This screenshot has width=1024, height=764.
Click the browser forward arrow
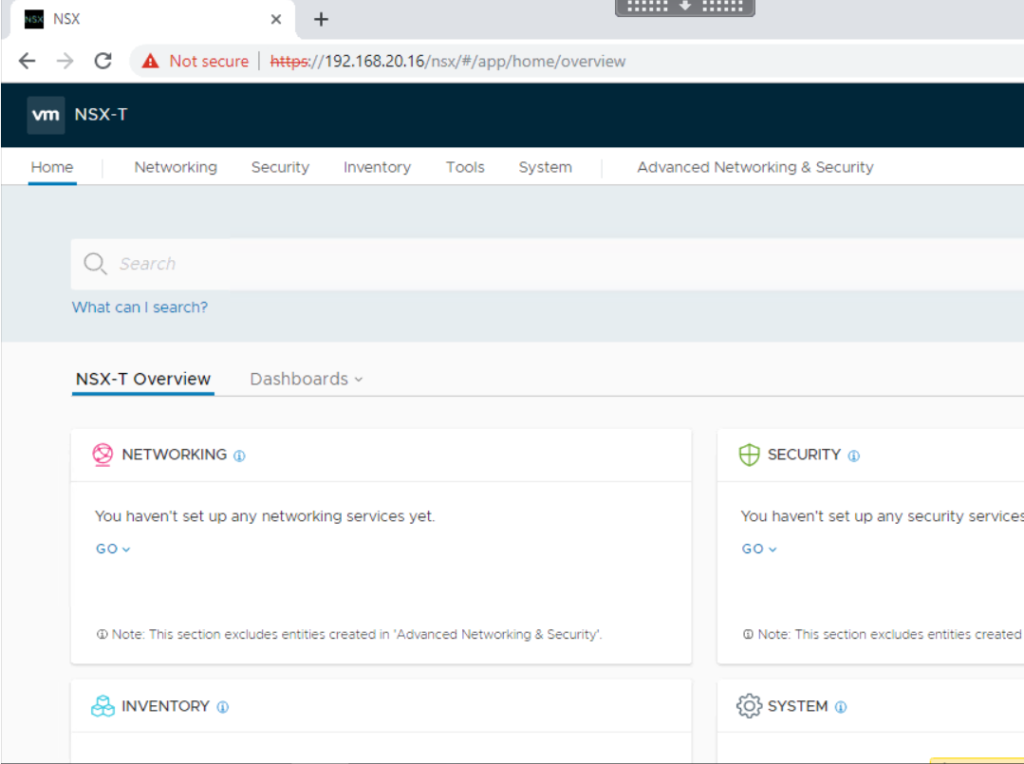tap(65, 61)
